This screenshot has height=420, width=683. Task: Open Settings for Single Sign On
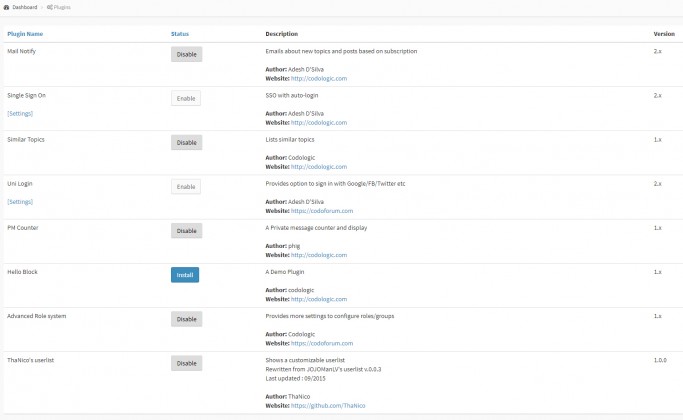[20, 114]
